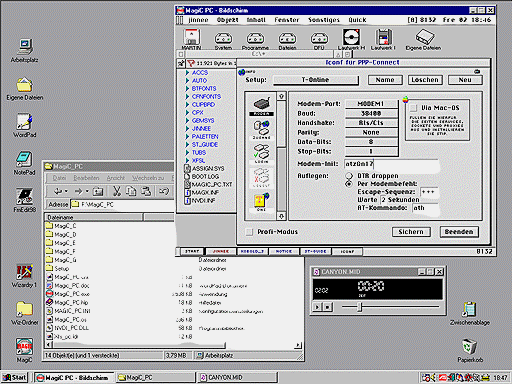The width and height of the screenshot is (512, 384).
Task: Click the Beenden button
Action: click(459, 232)
